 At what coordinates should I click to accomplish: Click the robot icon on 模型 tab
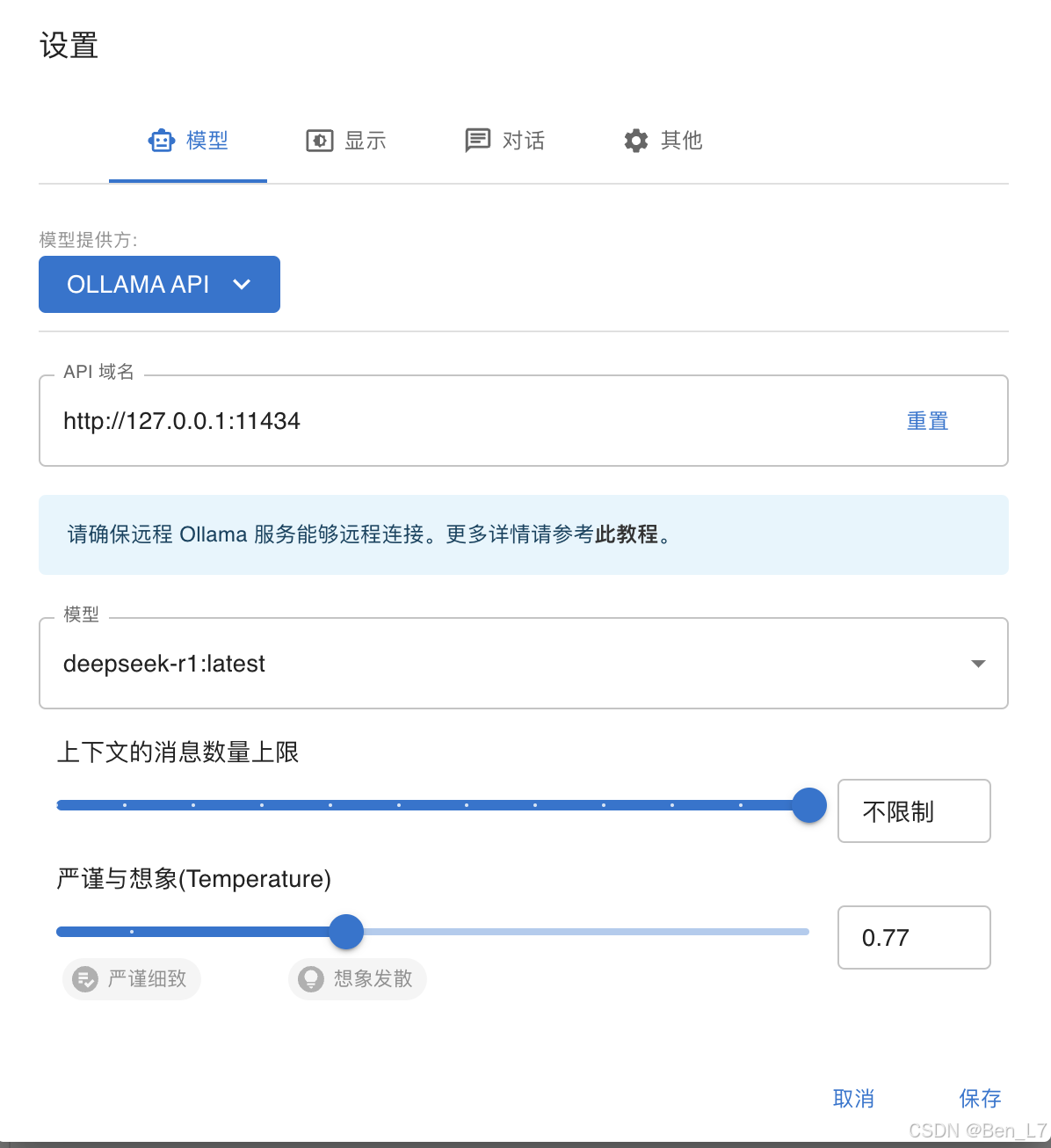coord(162,141)
